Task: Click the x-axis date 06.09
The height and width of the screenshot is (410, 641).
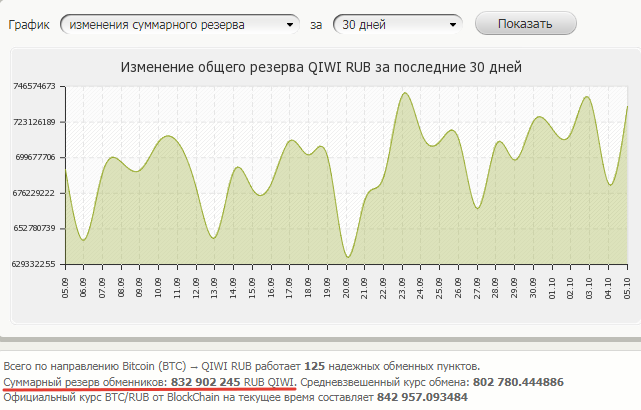Action: 83,288
